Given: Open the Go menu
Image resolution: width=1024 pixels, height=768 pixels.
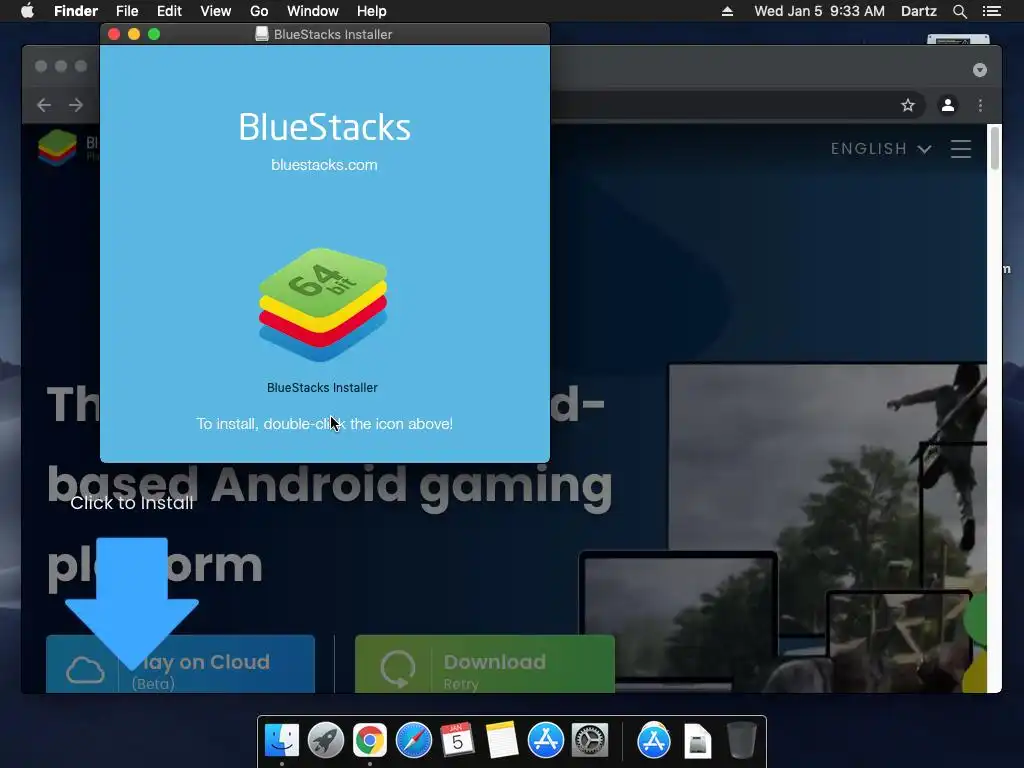Looking at the screenshot, I should pos(259,11).
